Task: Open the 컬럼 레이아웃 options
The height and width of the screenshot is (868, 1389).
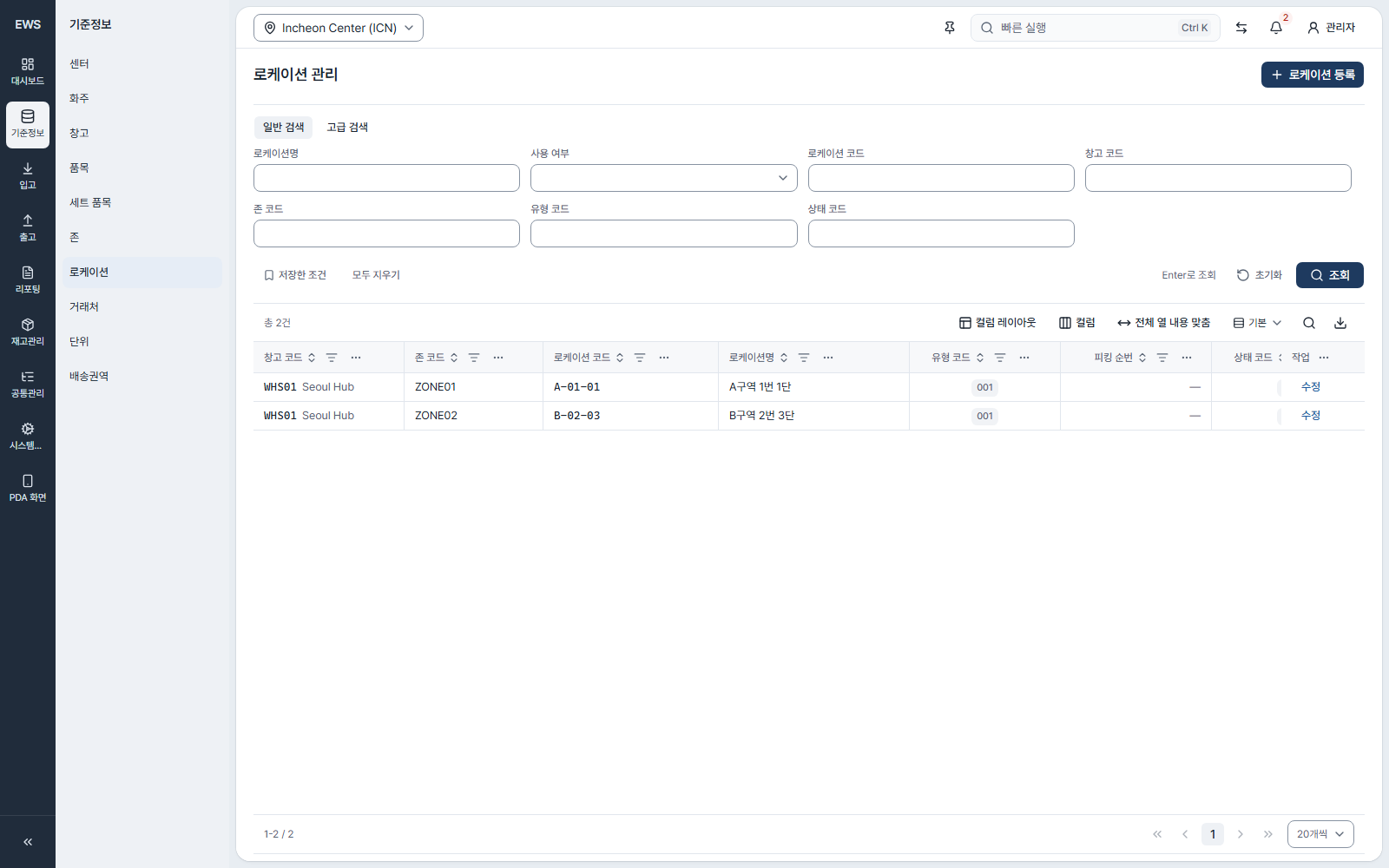Action: point(997,323)
